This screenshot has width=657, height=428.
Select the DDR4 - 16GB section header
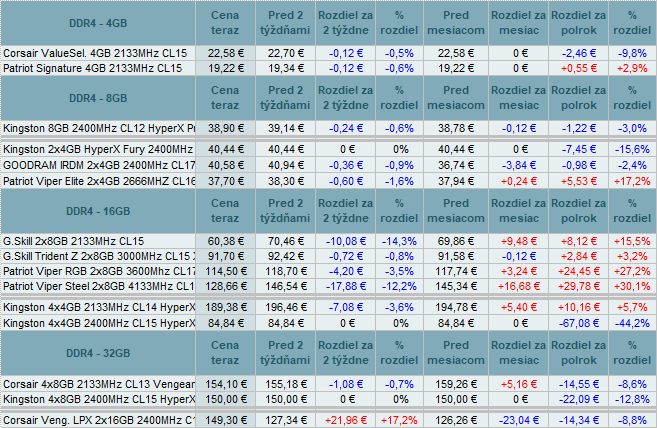click(98, 211)
